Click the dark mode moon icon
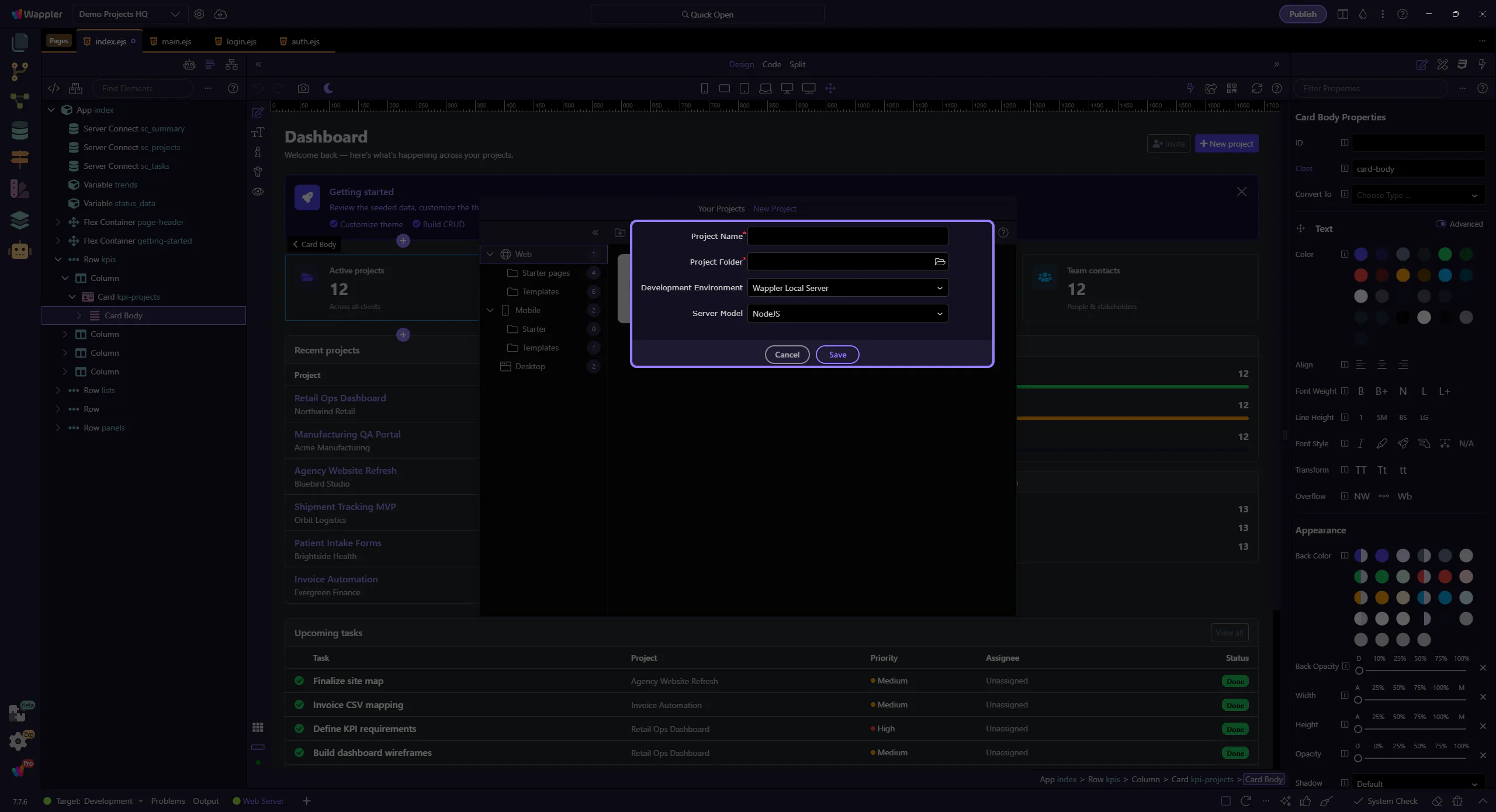Image resolution: width=1496 pixels, height=812 pixels. point(328,88)
